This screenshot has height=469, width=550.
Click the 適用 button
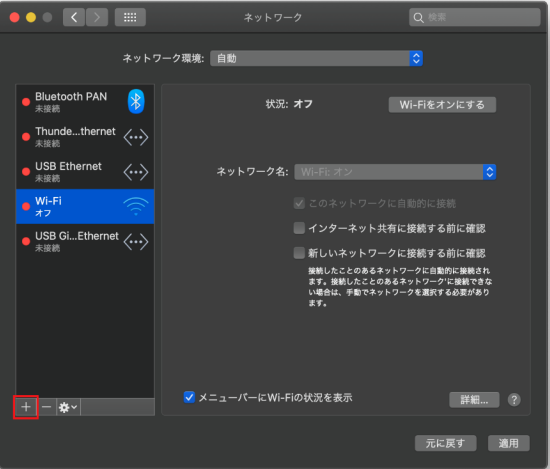(509, 443)
